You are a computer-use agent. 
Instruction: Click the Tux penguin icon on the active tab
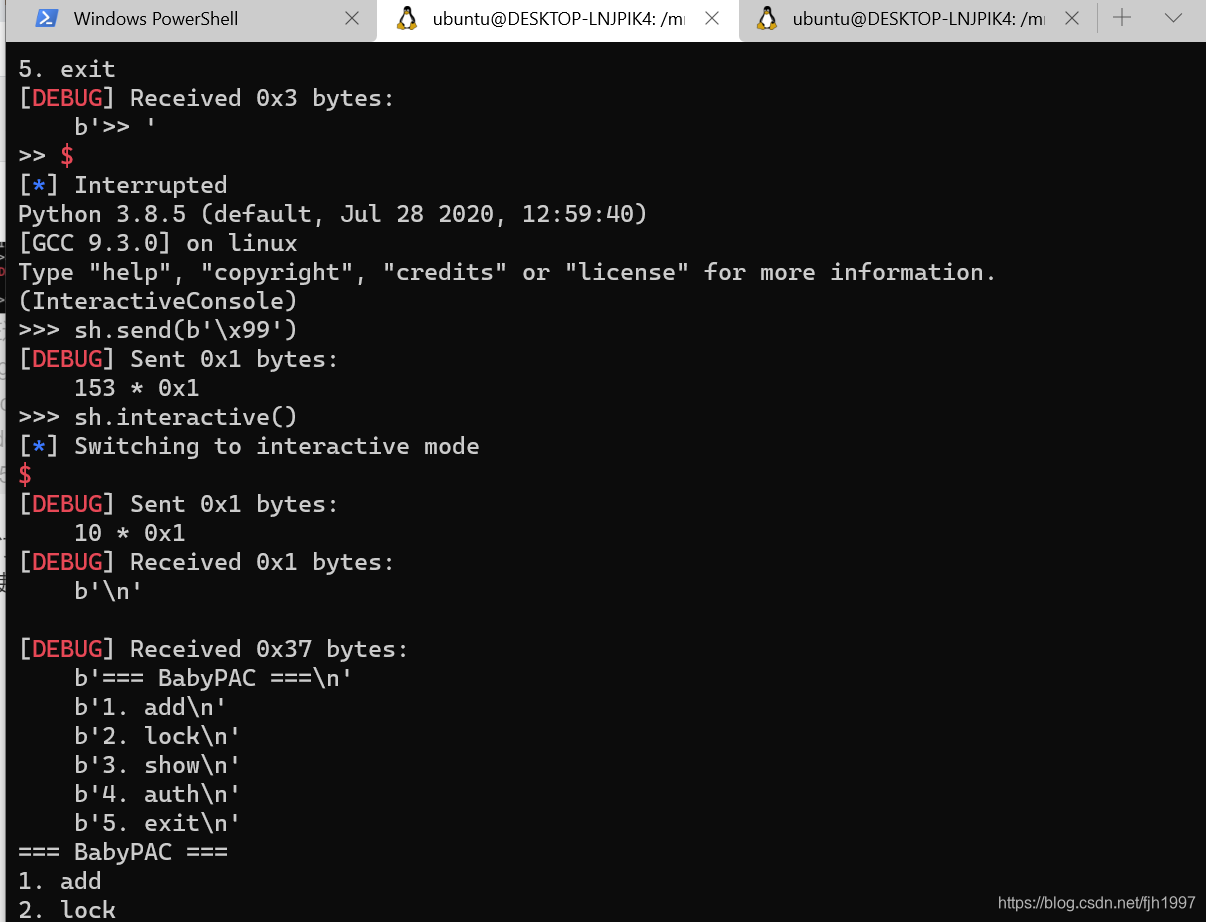pos(406,18)
